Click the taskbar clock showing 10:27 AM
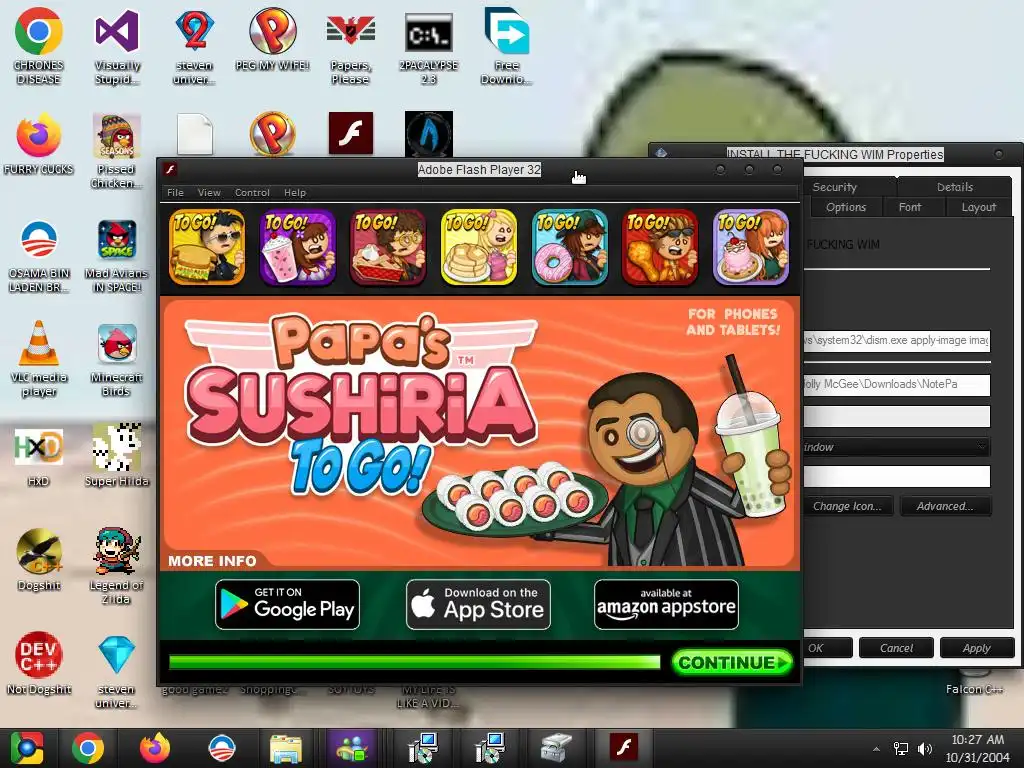Image resolution: width=1024 pixels, height=768 pixels. pyautogui.click(x=978, y=748)
